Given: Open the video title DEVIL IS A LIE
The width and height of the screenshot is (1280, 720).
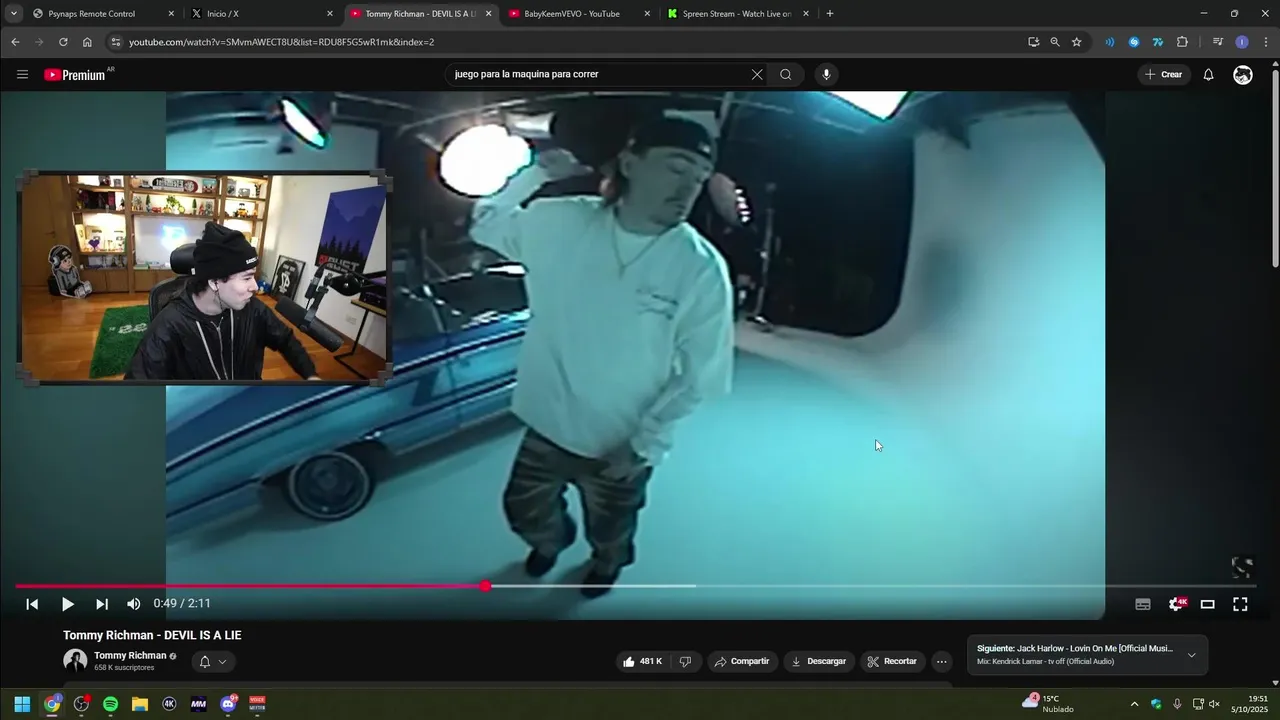Looking at the screenshot, I should coord(152,635).
